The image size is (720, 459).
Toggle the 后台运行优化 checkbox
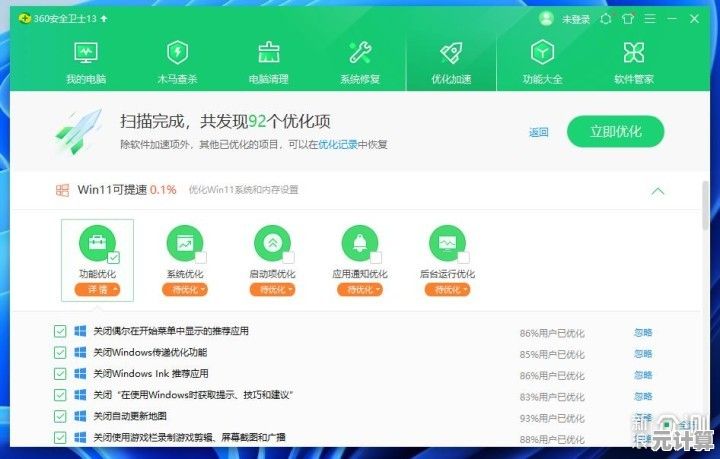(x=463, y=257)
